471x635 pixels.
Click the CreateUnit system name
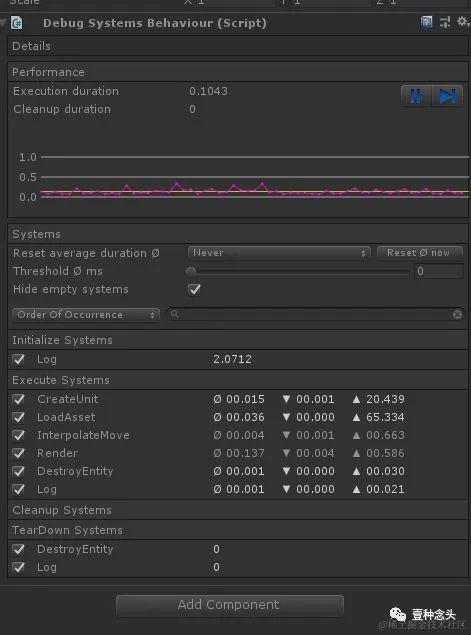[x=67, y=399]
